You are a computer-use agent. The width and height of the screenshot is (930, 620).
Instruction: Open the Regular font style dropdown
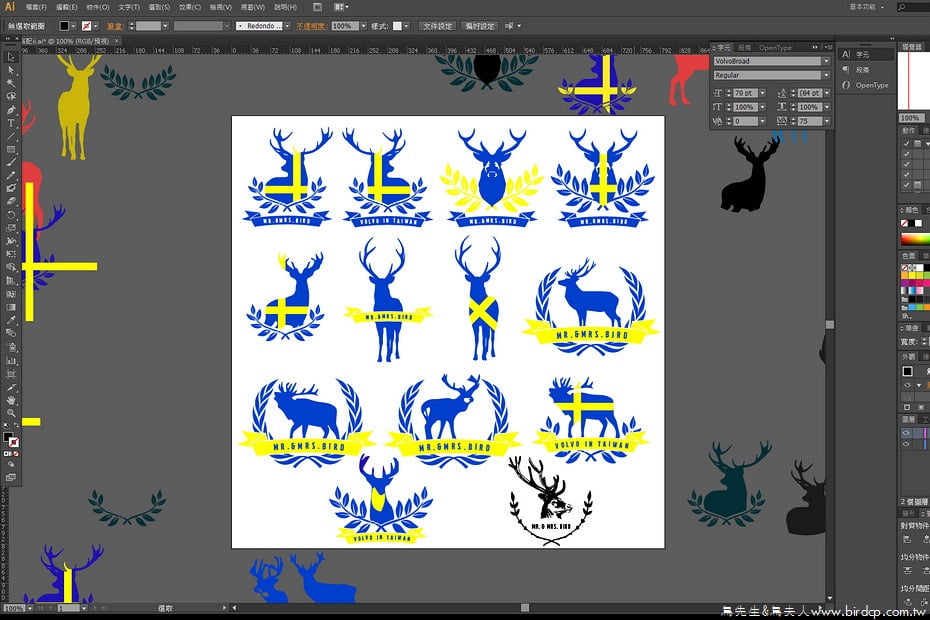click(826, 75)
